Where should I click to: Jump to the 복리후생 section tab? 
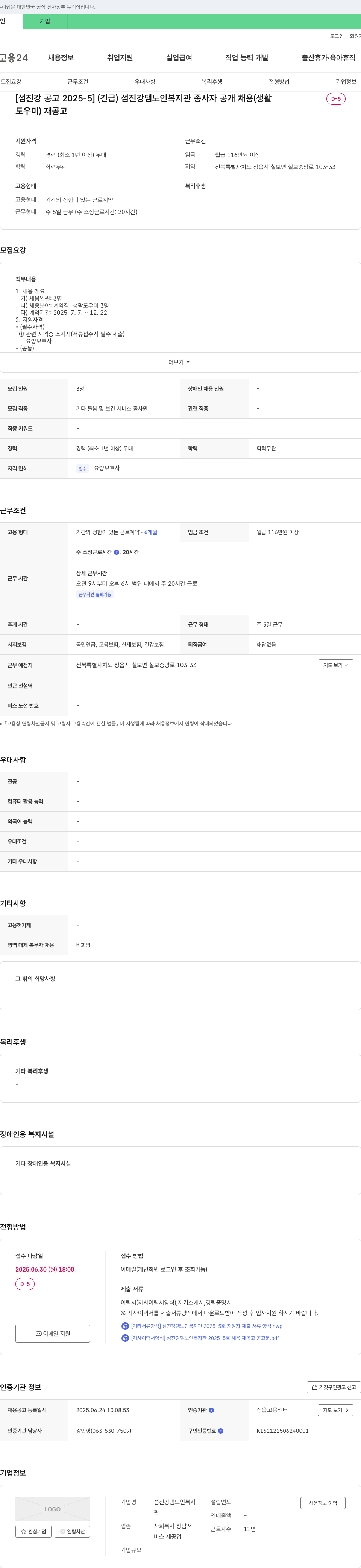pyautogui.click(x=212, y=82)
